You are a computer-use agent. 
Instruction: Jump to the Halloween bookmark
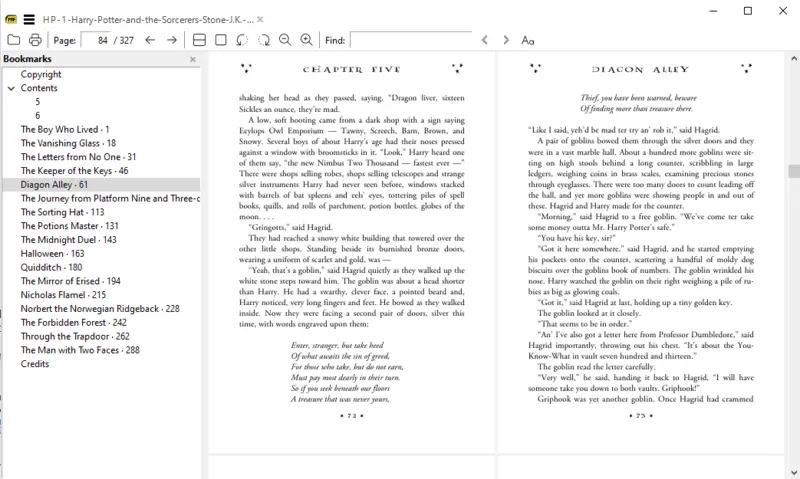point(52,253)
